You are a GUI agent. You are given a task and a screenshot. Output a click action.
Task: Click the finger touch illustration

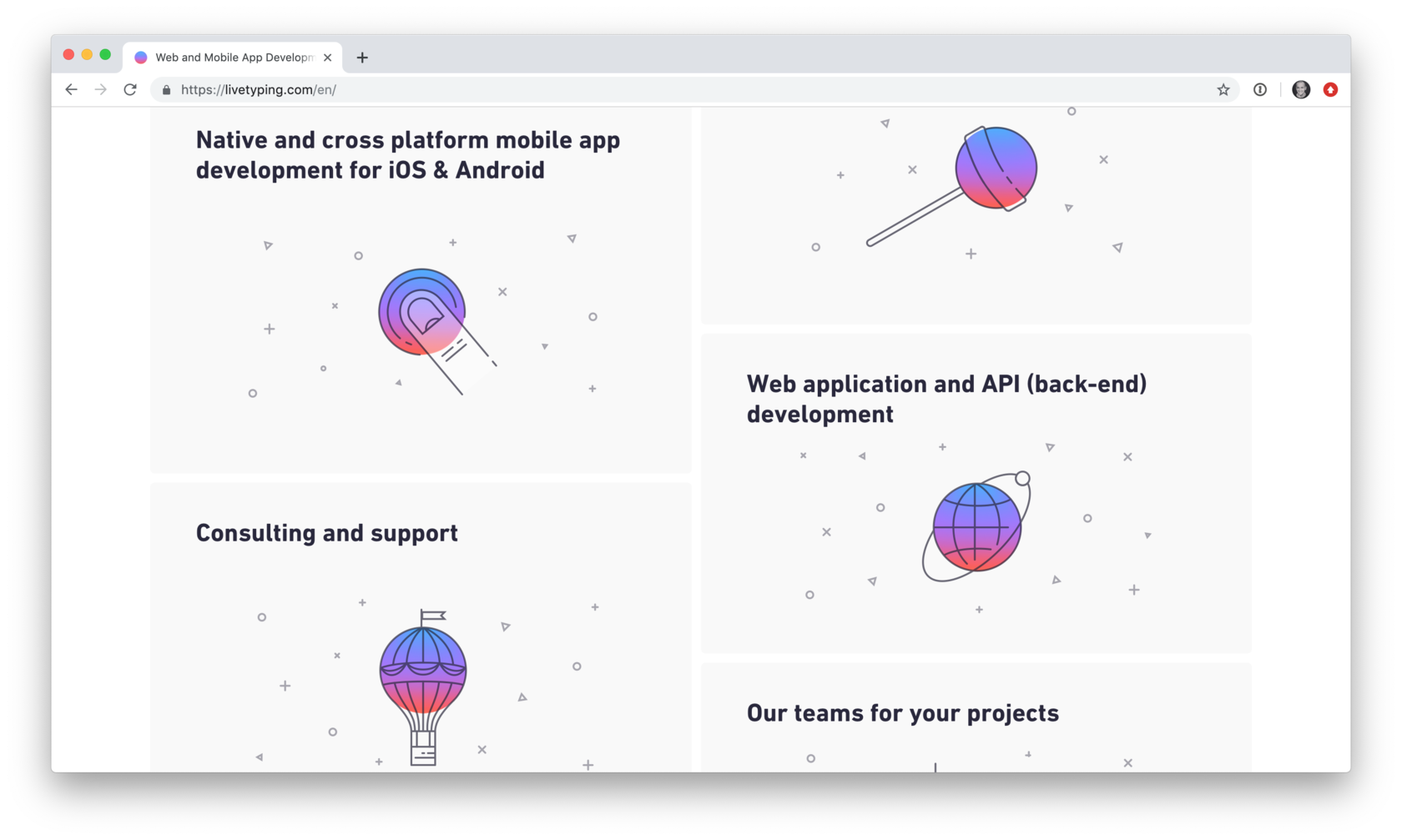click(426, 321)
